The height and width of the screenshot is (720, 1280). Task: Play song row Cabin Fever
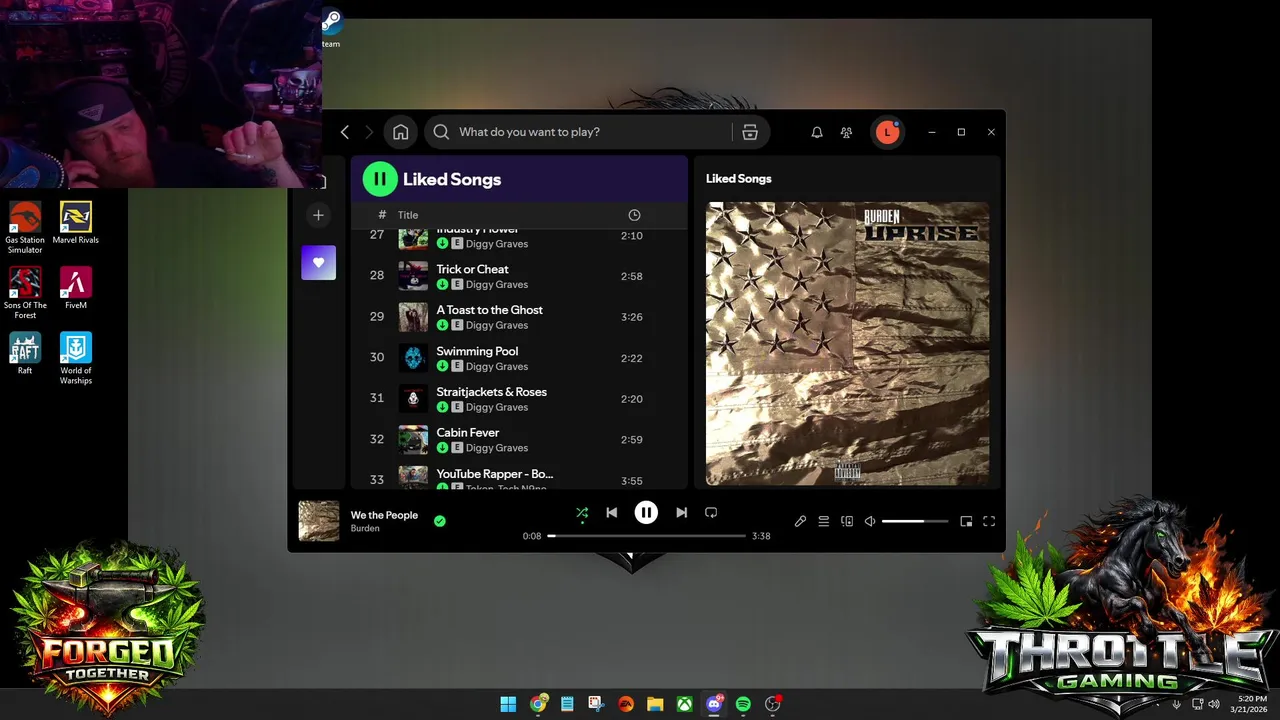tap(519, 440)
